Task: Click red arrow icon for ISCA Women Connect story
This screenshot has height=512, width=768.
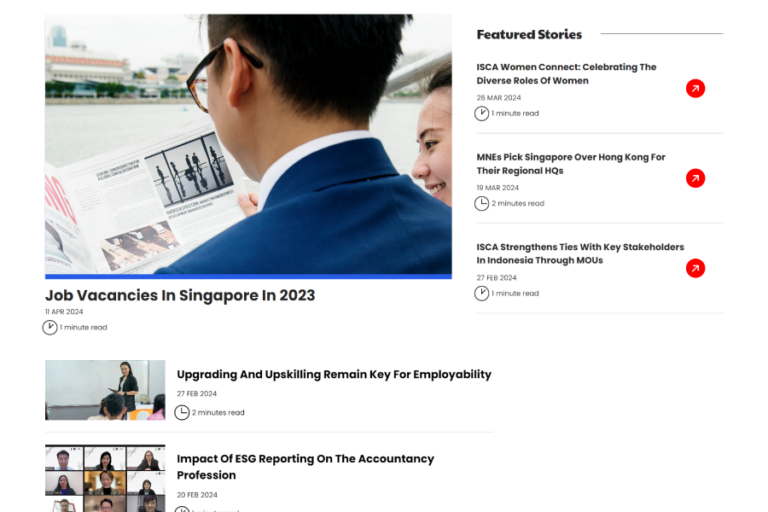Action: [x=695, y=89]
